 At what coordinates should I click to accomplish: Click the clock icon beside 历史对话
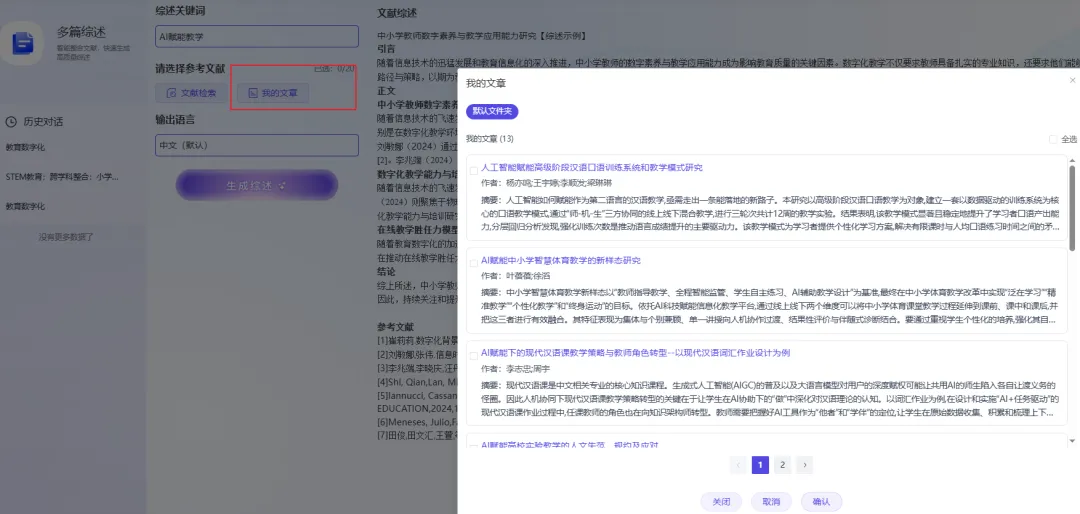click(x=11, y=122)
